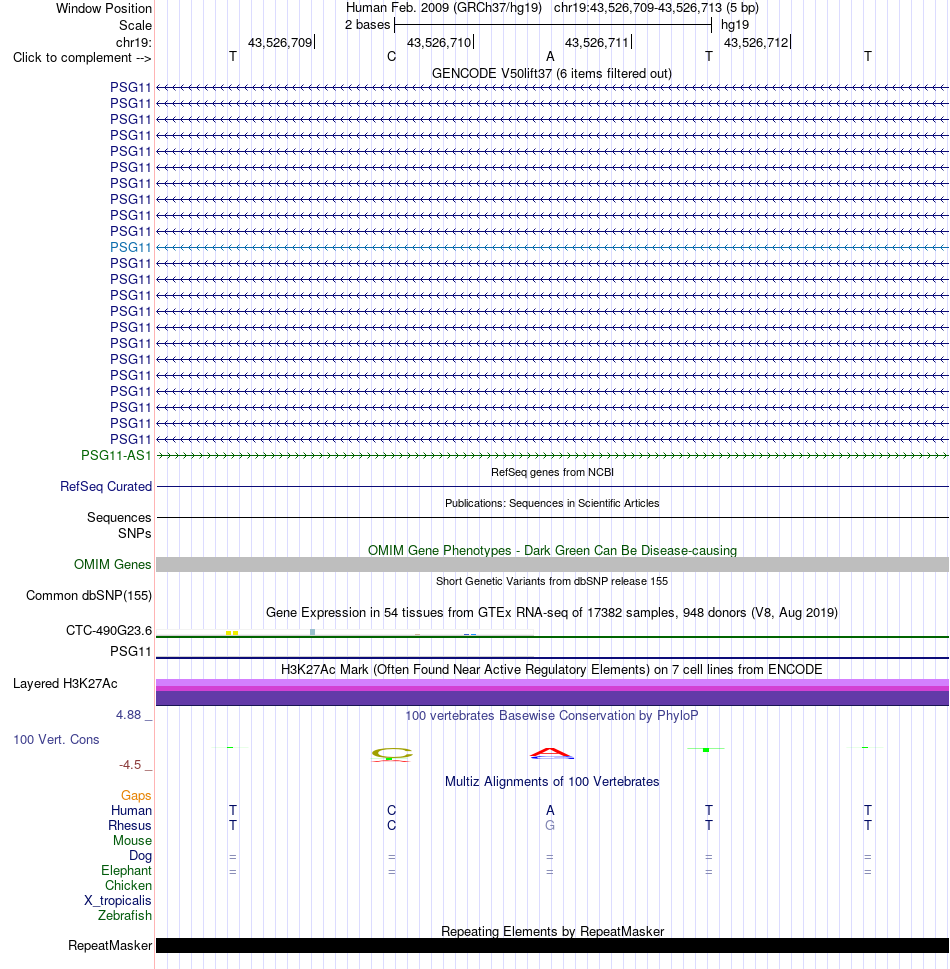The image size is (950, 969).
Task: Click the Window Position label
Action: click(x=104, y=9)
